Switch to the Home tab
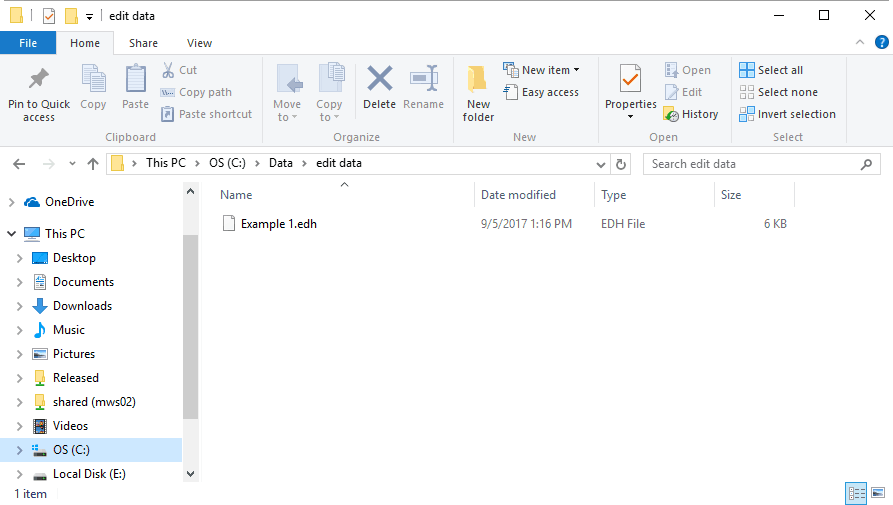Viewport: 893px width, 505px height. 85,43
